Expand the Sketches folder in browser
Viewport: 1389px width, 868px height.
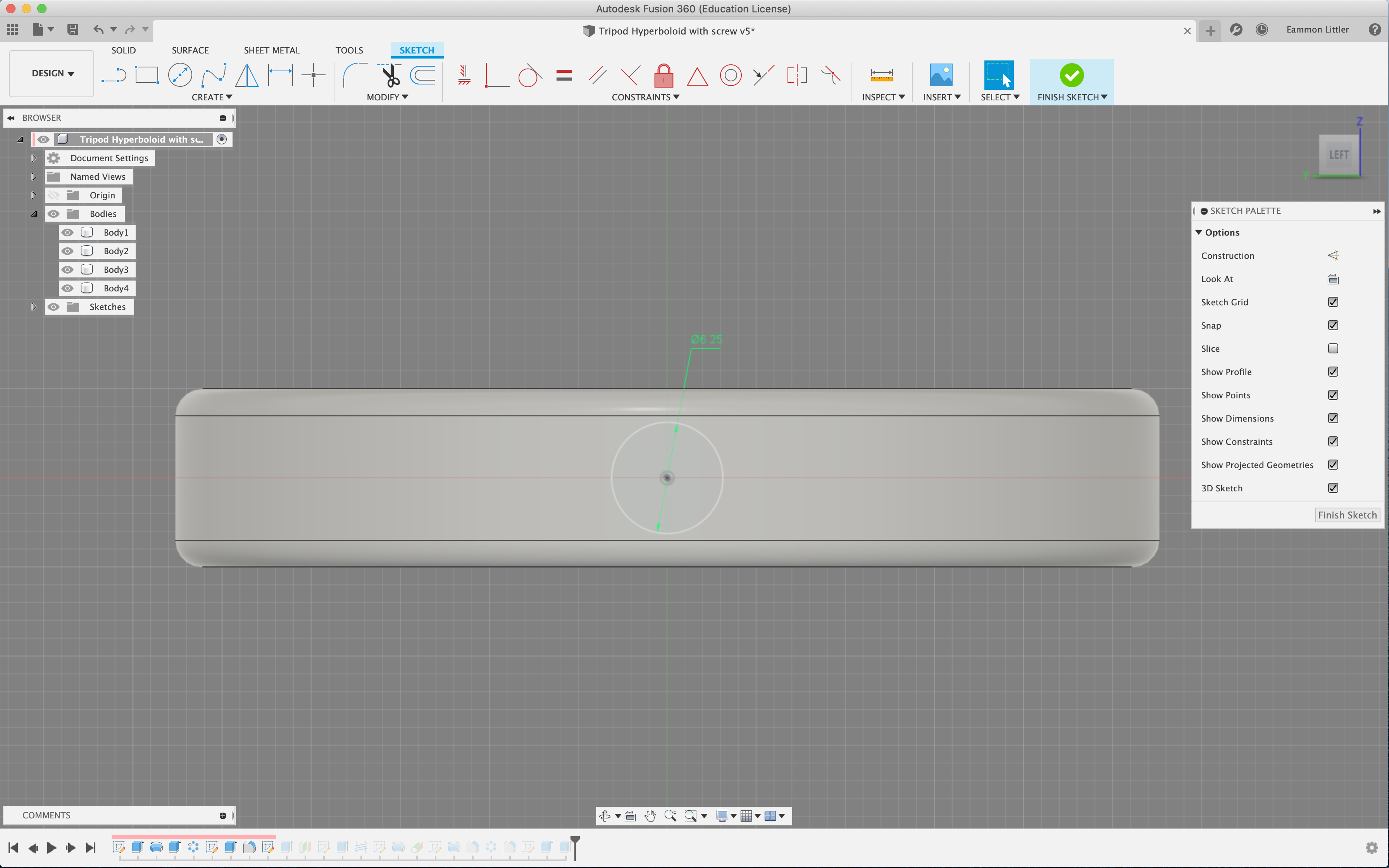pyautogui.click(x=33, y=307)
